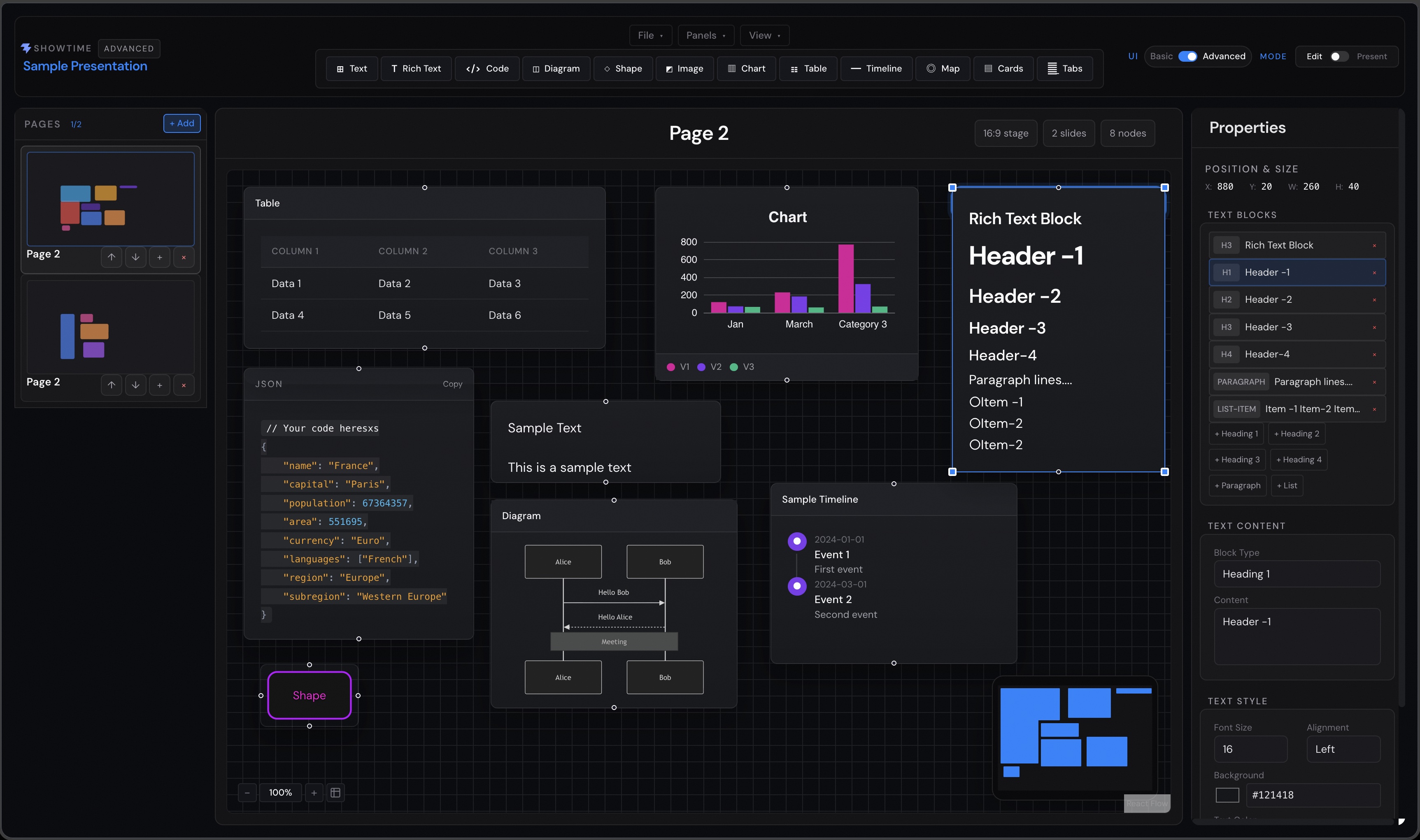The image size is (1420, 840).
Task: Add a Heading 1 block
Action: [1236, 434]
